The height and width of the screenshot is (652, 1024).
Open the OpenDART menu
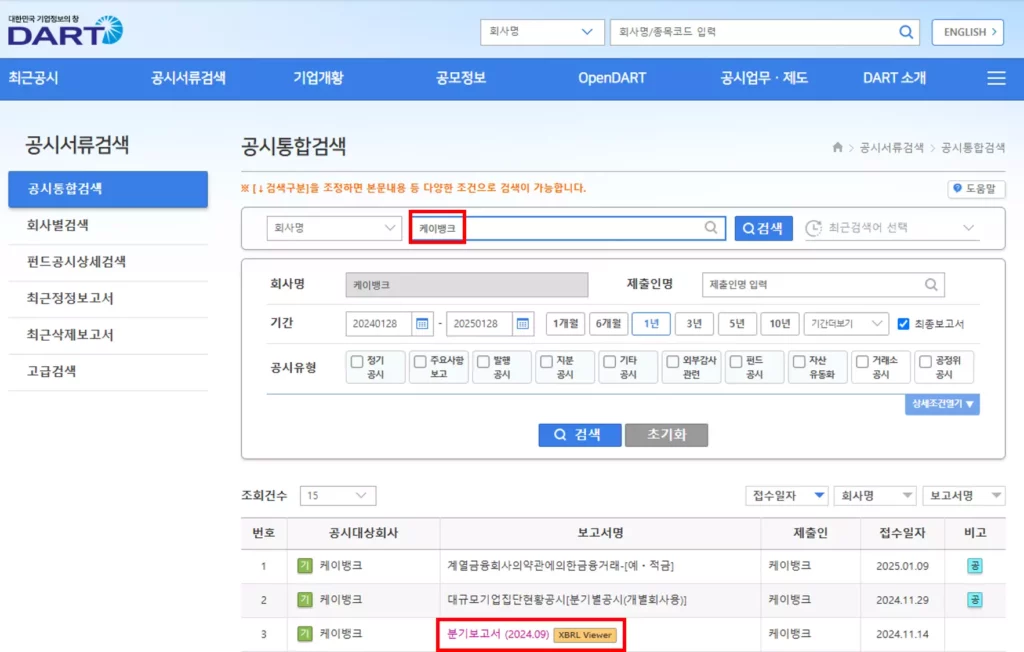[612, 78]
